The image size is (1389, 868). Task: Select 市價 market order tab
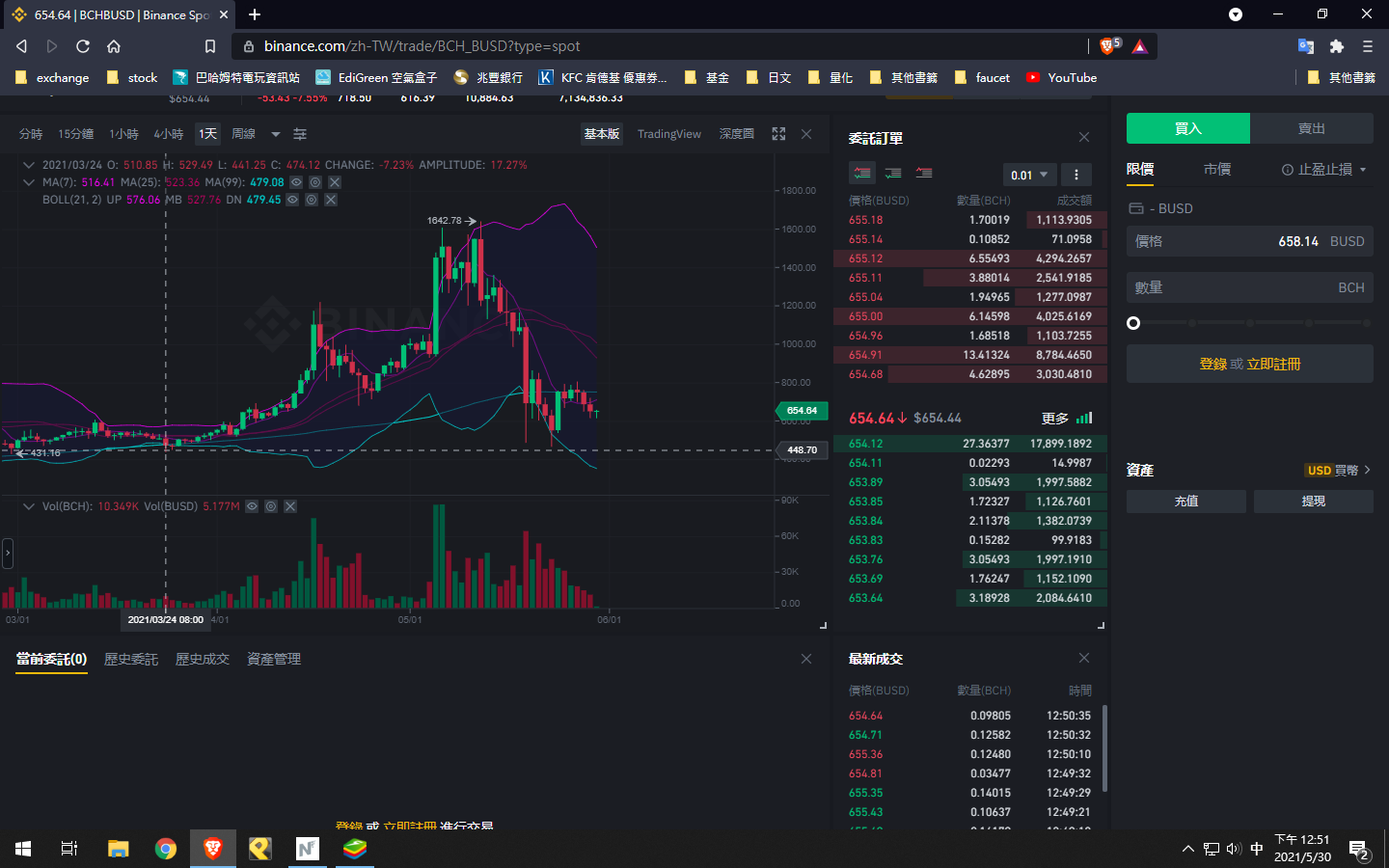click(1217, 170)
